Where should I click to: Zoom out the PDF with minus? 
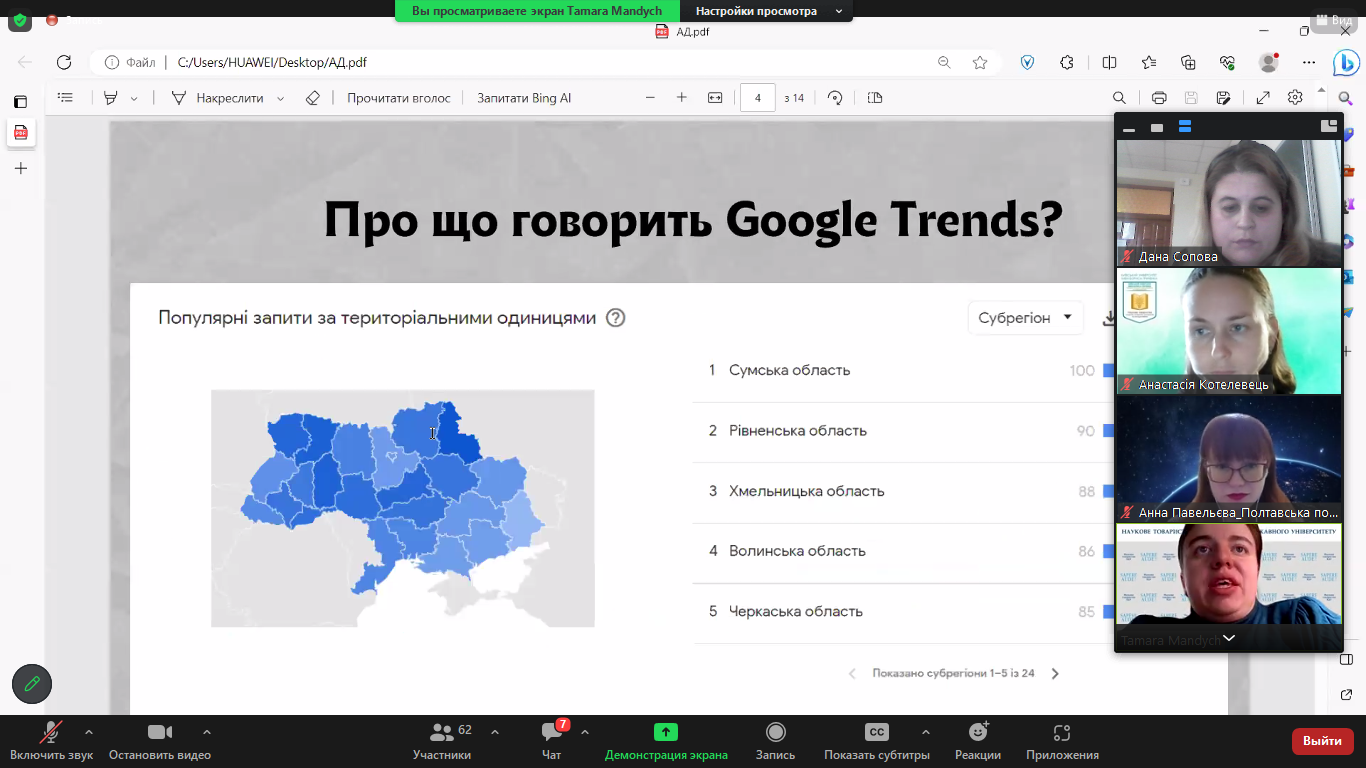point(650,98)
